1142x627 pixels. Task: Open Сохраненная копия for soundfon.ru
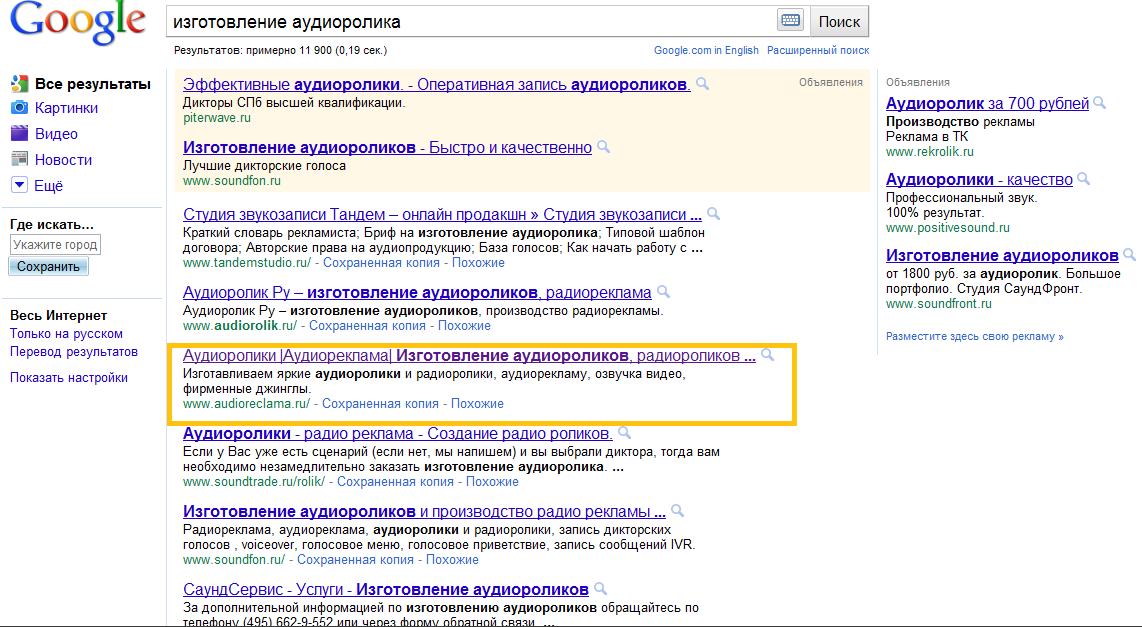[x=355, y=560]
